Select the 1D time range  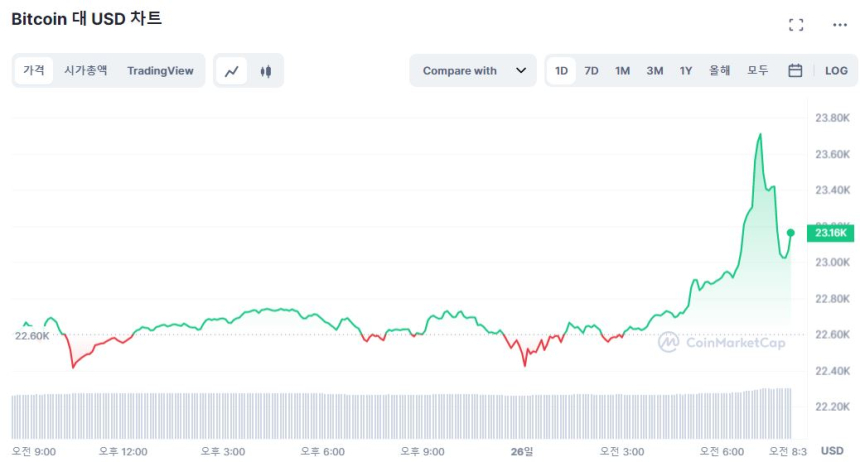click(x=561, y=71)
